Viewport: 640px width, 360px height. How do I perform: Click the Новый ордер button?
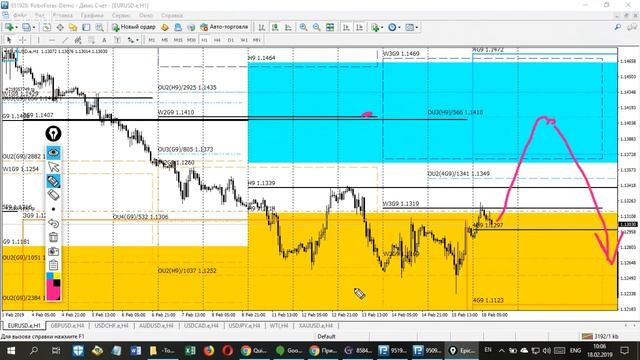[x=134, y=27]
